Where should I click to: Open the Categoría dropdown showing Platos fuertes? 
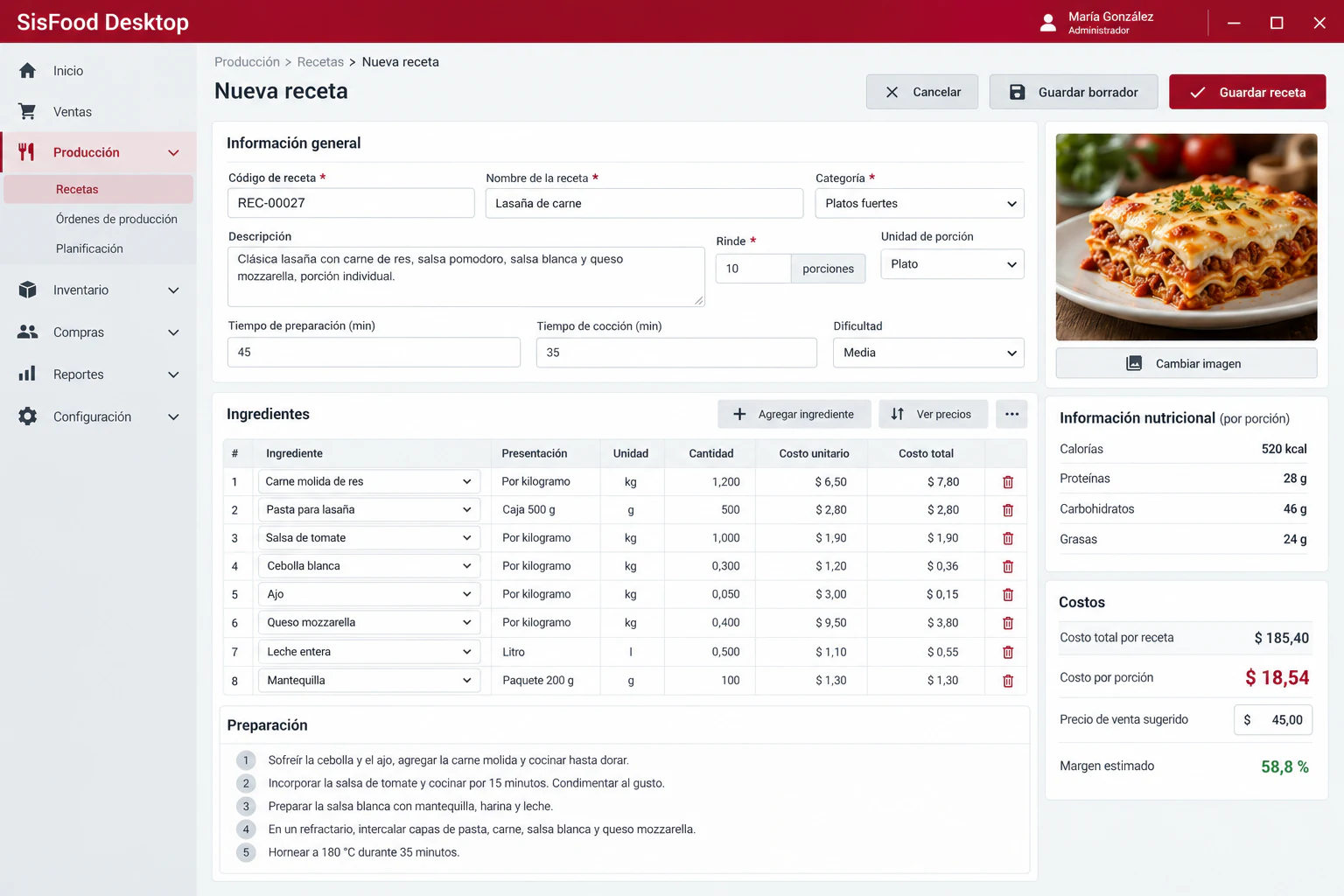(920, 203)
